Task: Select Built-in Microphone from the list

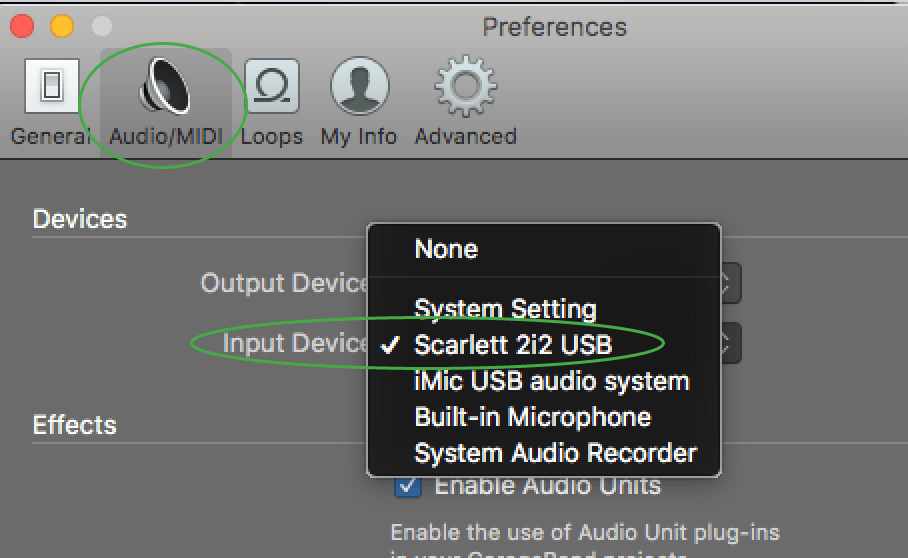Action: (x=532, y=417)
